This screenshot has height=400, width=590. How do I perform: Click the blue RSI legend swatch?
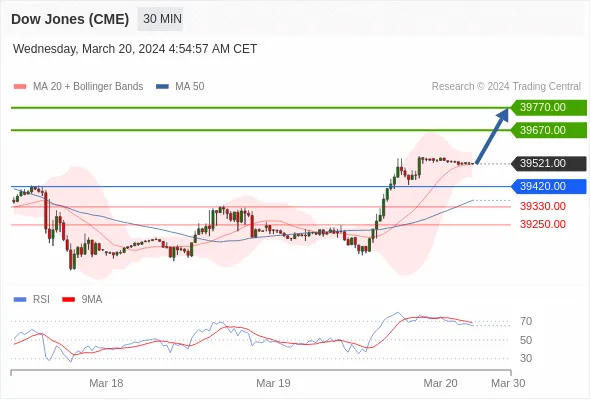pyautogui.click(x=20, y=300)
